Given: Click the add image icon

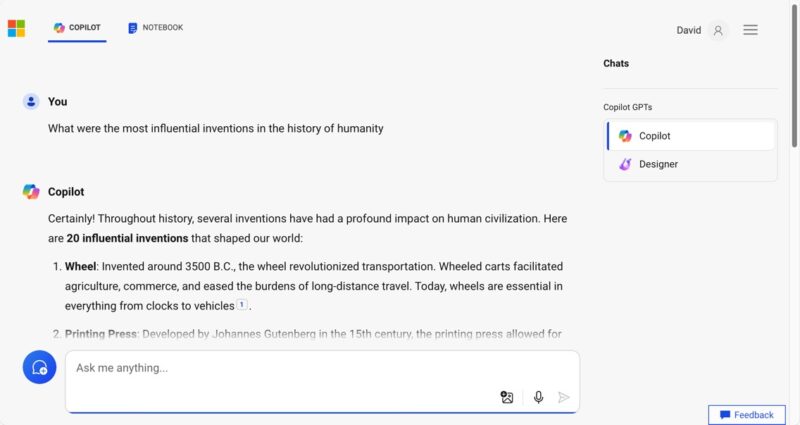Looking at the screenshot, I should click(507, 397).
